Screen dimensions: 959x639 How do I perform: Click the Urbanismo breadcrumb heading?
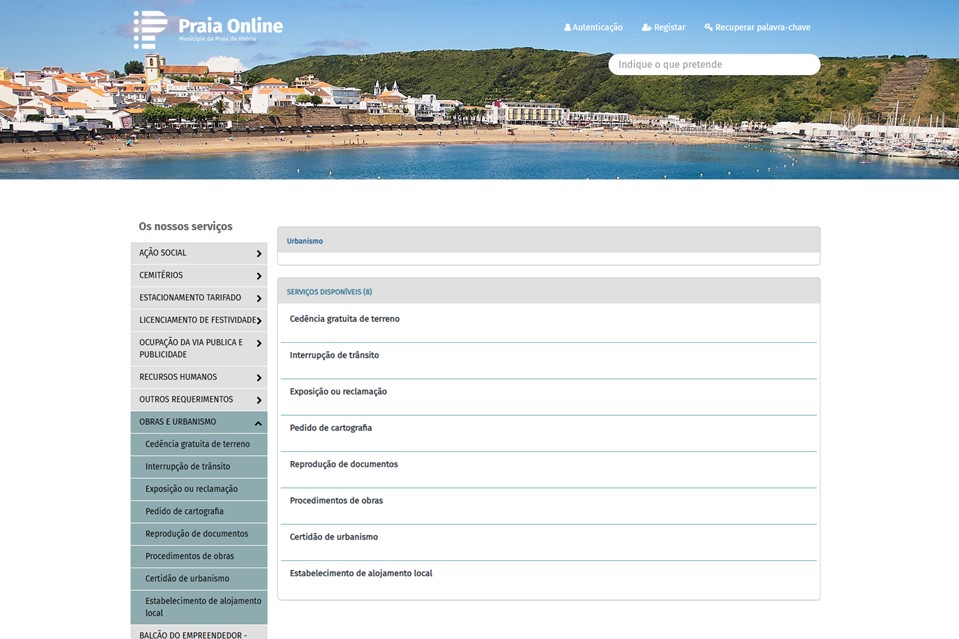click(305, 241)
